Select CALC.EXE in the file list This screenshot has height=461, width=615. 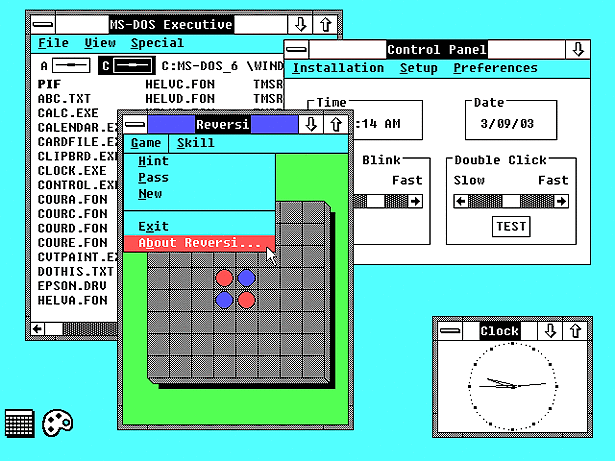[x=68, y=113]
